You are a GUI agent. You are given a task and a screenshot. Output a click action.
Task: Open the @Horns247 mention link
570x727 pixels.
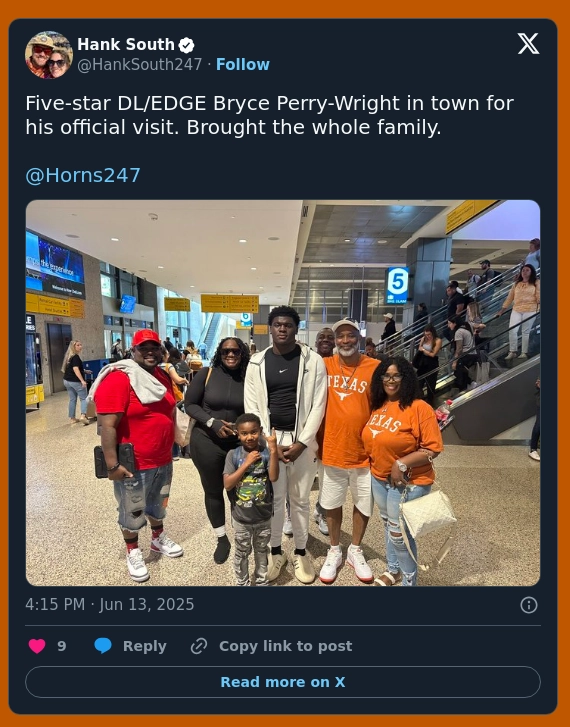click(83, 175)
